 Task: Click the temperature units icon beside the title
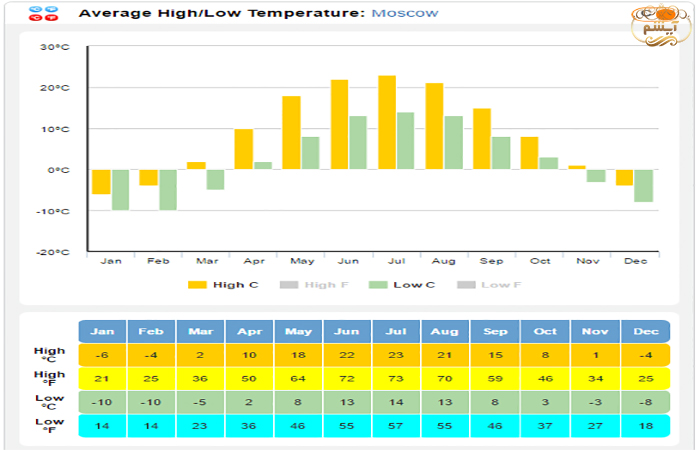42,13
